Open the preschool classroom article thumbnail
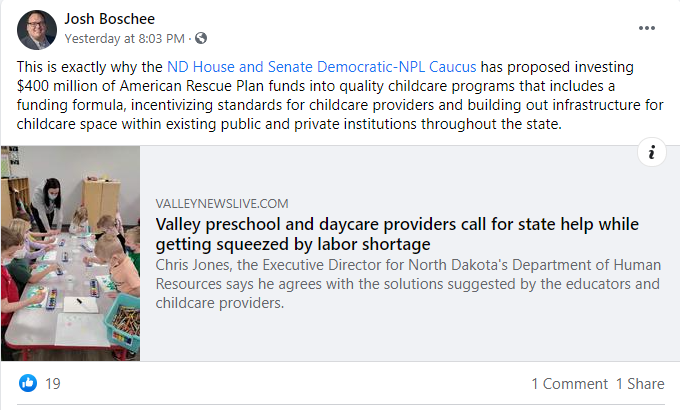 click(70, 253)
